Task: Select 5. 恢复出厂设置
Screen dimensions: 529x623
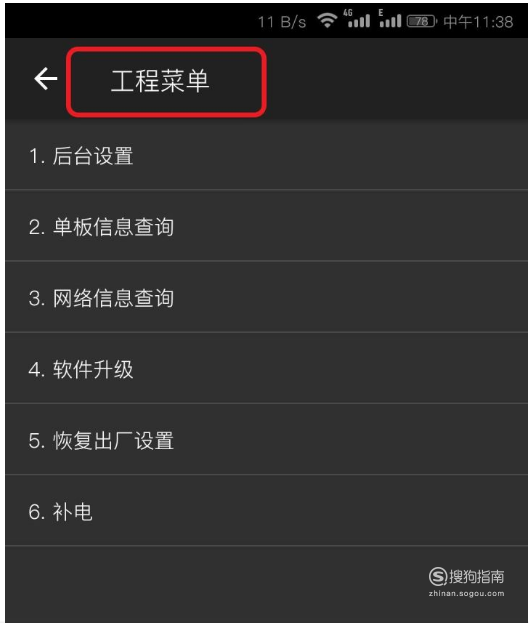Action: tap(266, 440)
